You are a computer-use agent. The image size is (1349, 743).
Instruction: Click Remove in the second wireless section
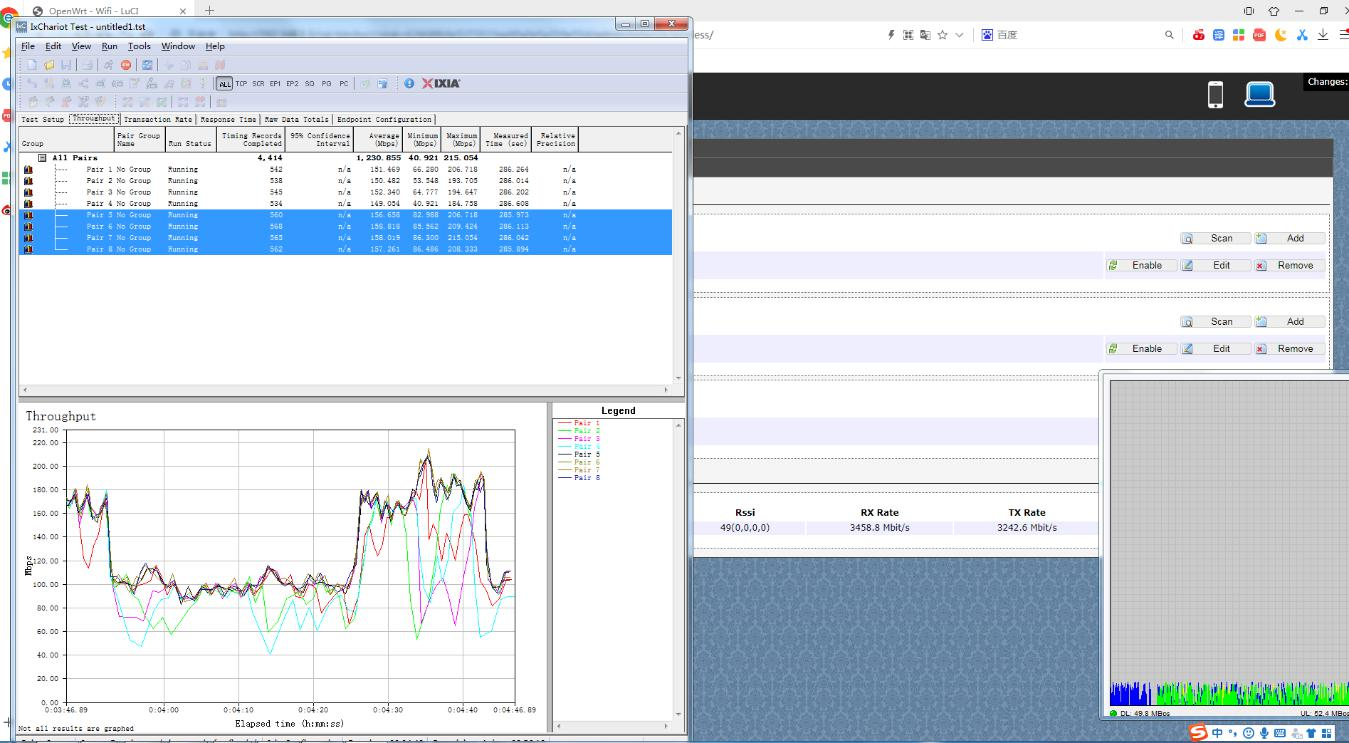coord(1290,349)
